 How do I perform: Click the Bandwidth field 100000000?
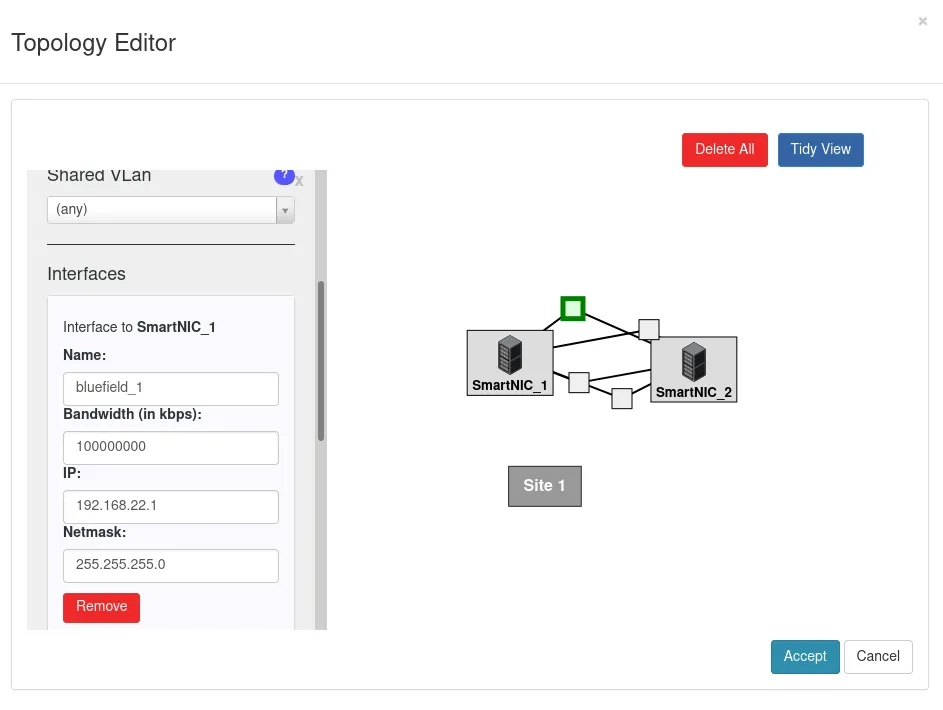pyautogui.click(x=171, y=447)
